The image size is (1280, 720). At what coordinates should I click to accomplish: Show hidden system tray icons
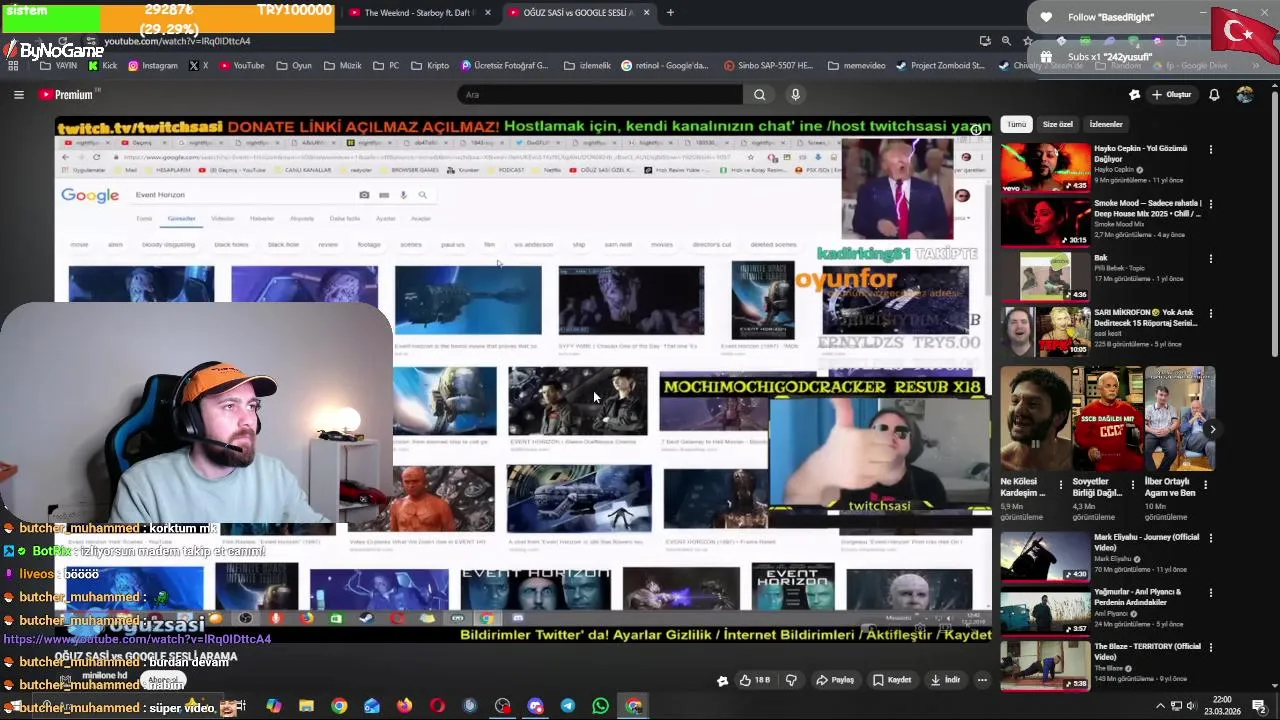pos(1161,706)
